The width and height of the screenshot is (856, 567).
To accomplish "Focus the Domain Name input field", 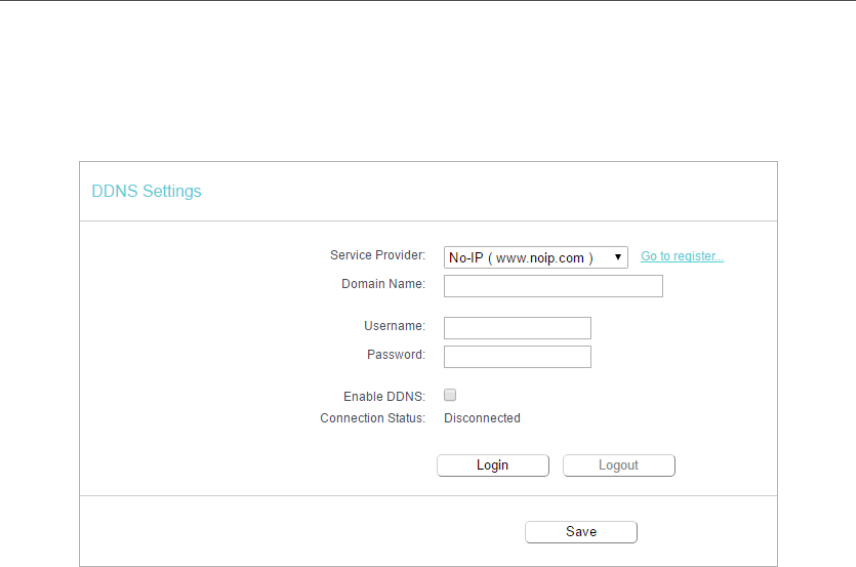I will point(553,286).
